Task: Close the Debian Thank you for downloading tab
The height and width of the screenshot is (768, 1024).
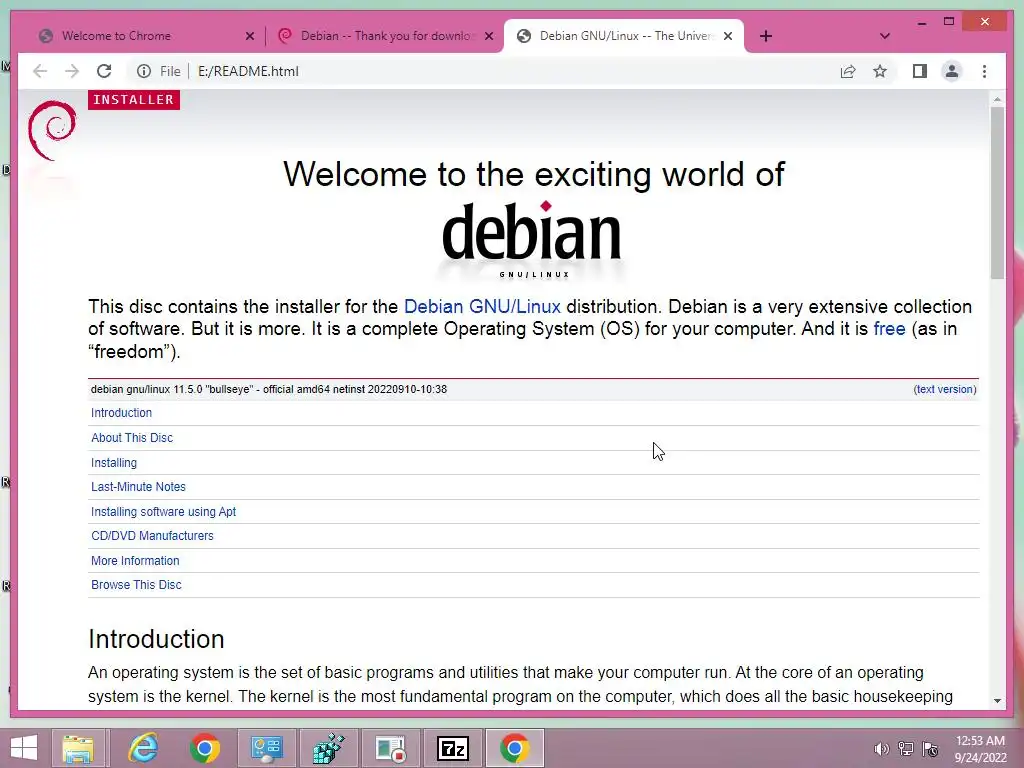Action: click(488, 36)
